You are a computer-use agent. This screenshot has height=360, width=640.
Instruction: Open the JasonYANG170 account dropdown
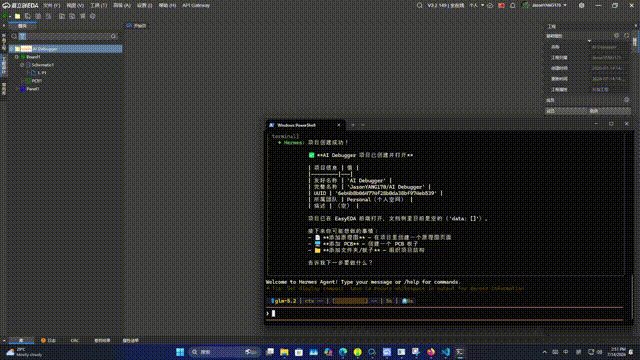point(545,5)
